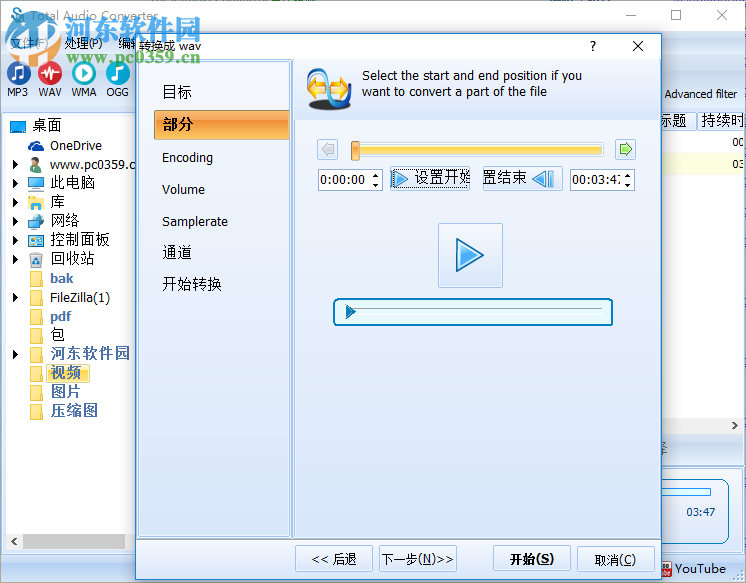Image resolution: width=746 pixels, height=583 pixels.
Task: Expand the 河东软件园 folder node
Action: tap(15, 354)
